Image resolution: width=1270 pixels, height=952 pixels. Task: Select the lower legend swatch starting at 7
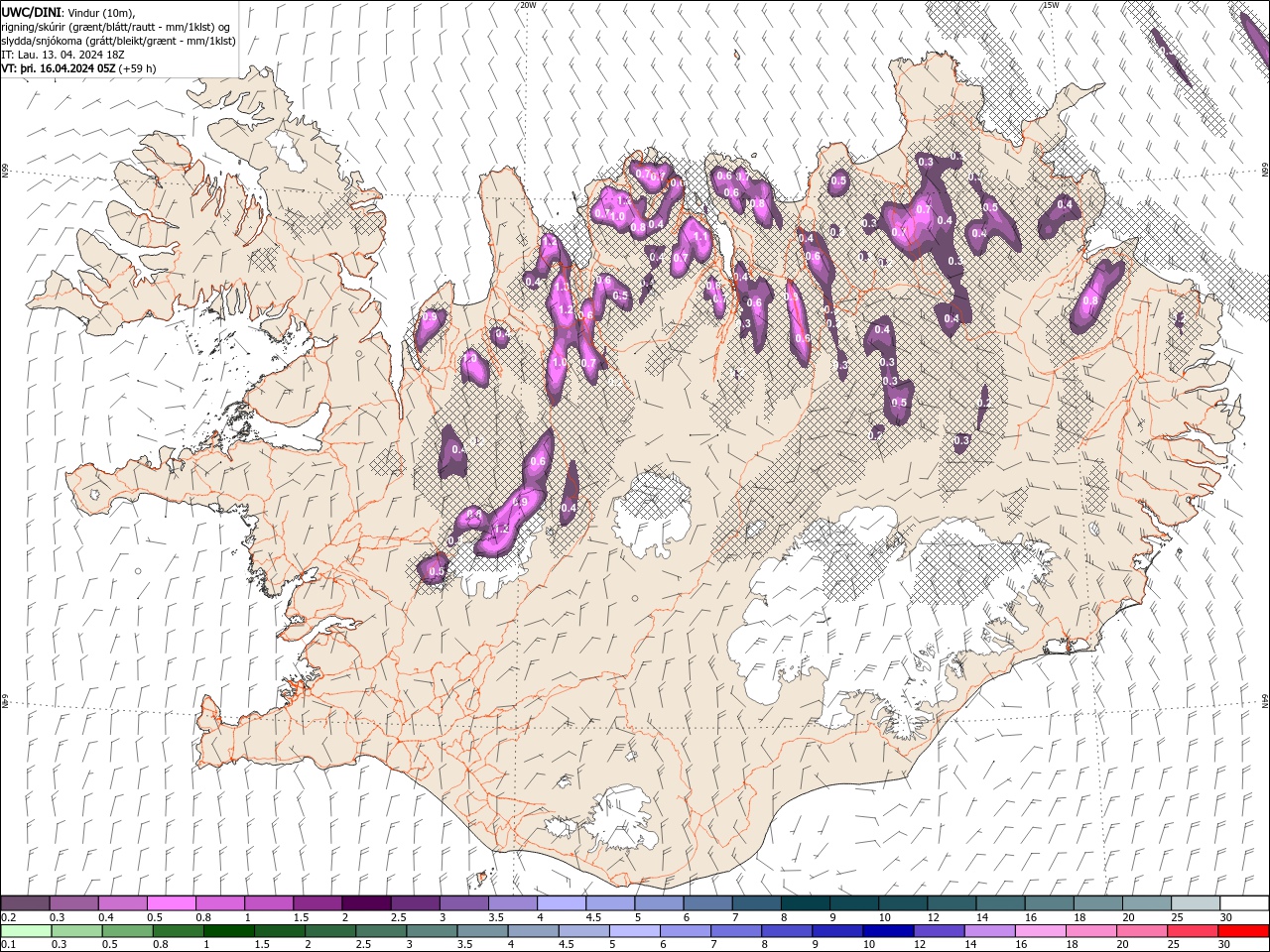(x=736, y=930)
